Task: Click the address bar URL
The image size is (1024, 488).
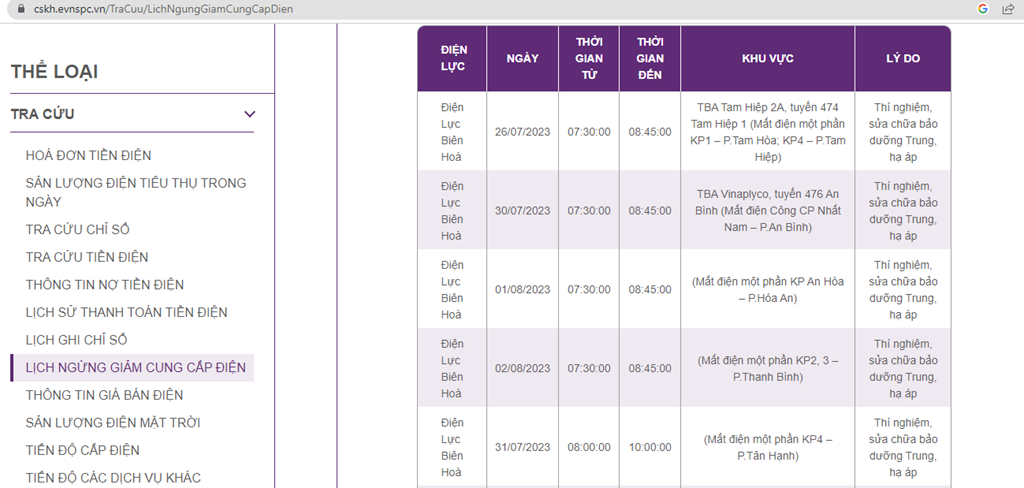Action: click(163, 9)
